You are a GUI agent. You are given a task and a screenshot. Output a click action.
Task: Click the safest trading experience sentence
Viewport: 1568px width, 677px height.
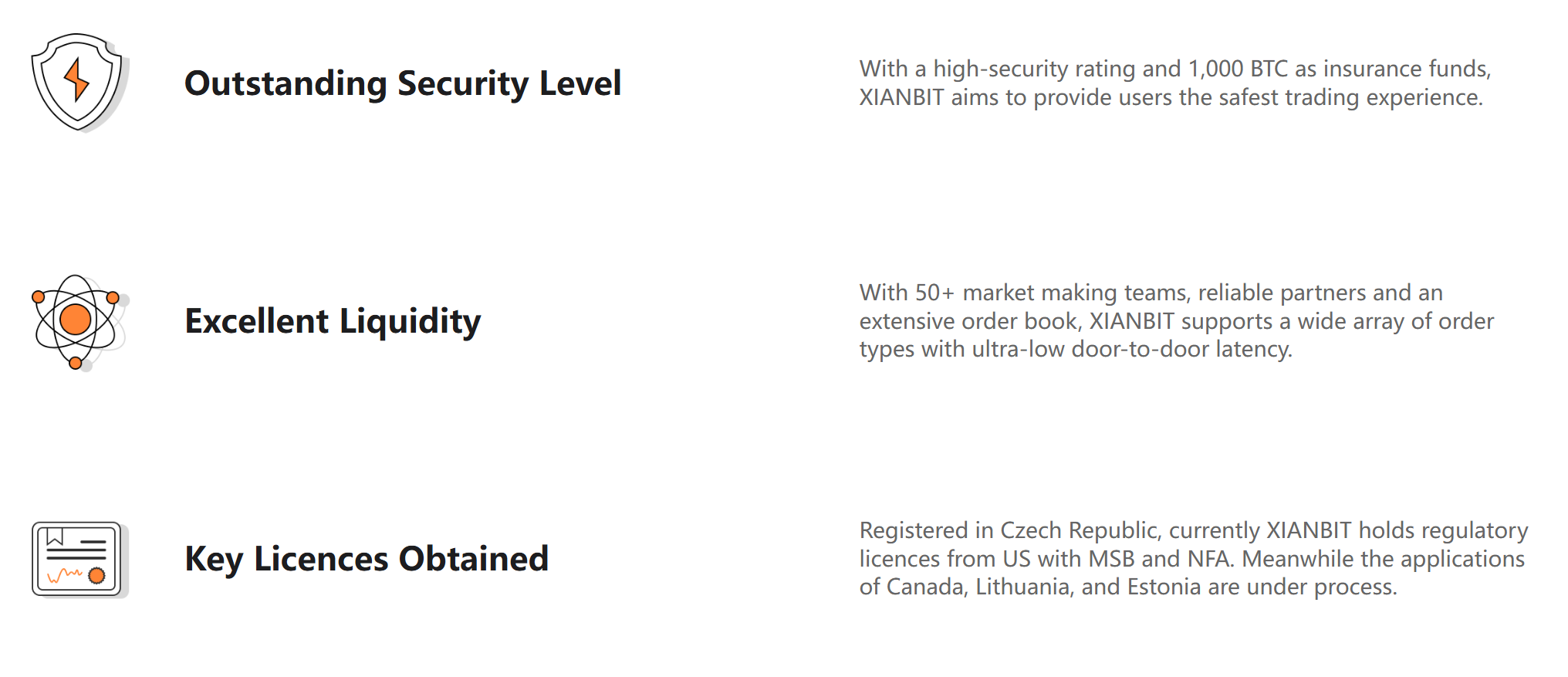1171,97
